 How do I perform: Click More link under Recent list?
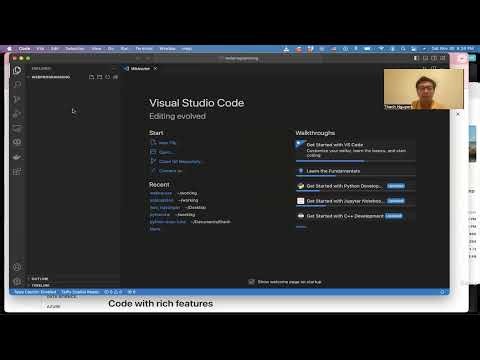click(x=155, y=229)
